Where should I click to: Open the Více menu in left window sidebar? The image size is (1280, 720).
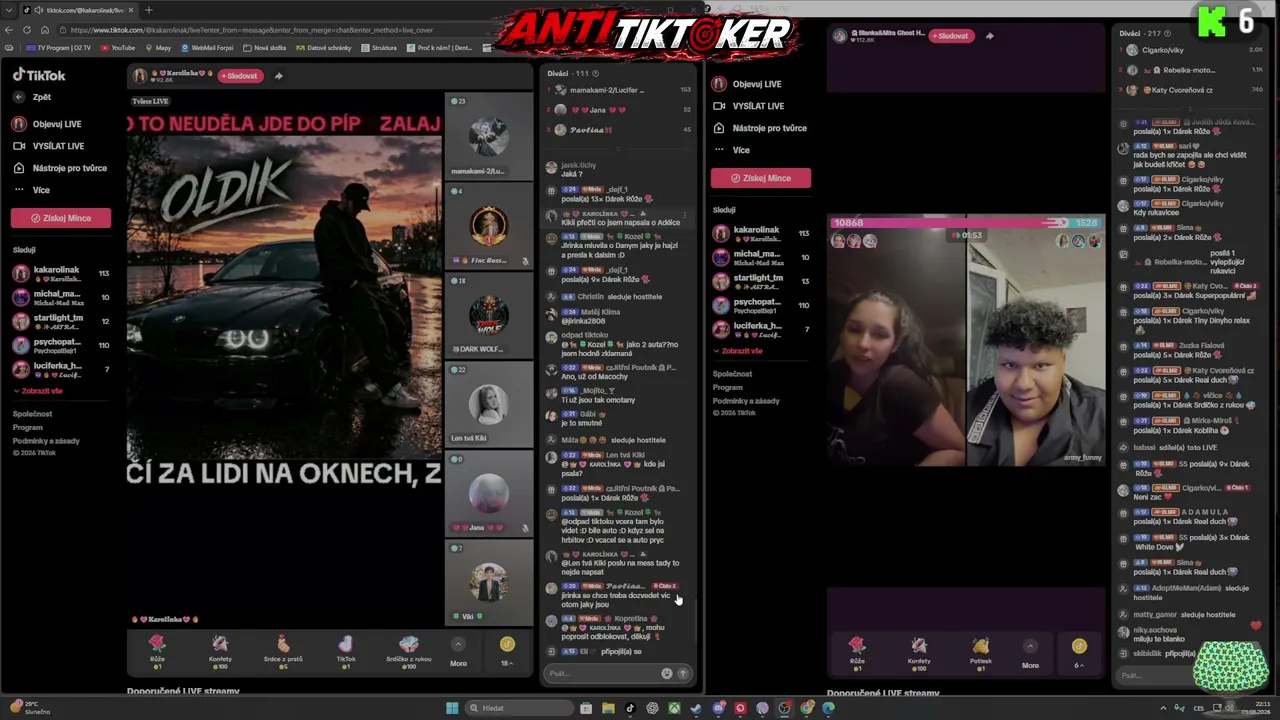[31, 190]
